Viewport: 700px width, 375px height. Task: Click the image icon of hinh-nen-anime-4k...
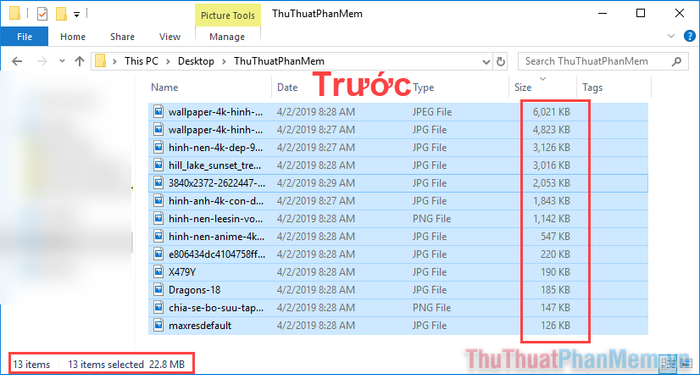[158, 236]
